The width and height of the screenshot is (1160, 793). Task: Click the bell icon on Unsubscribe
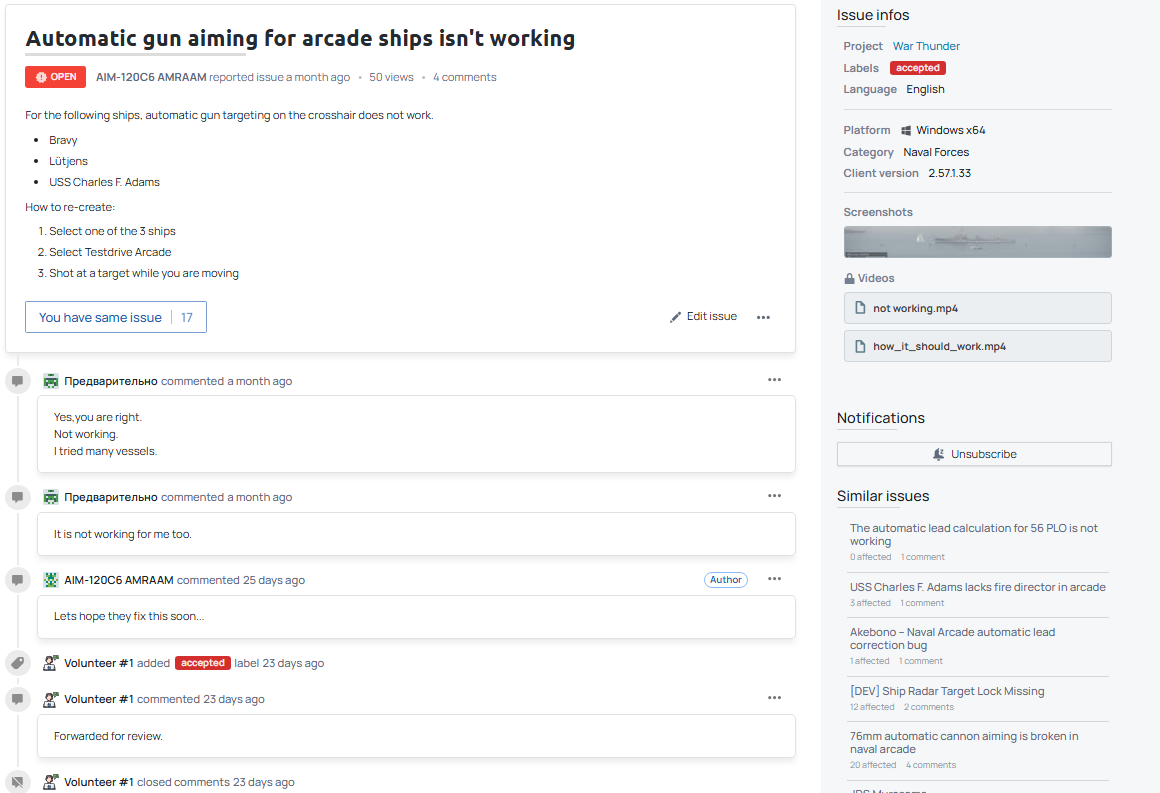click(x=938, y=454)
